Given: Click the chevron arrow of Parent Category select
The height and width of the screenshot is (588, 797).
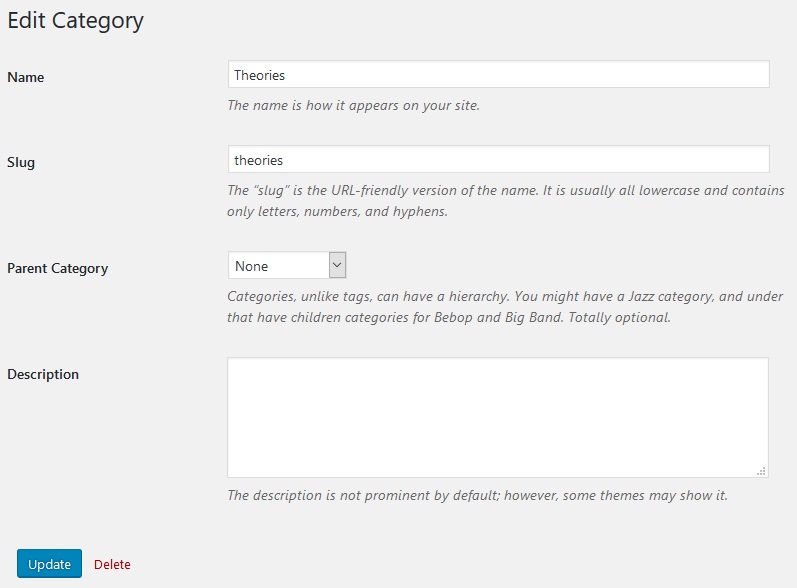Looking at the screenshot, I should coord(337,265).
